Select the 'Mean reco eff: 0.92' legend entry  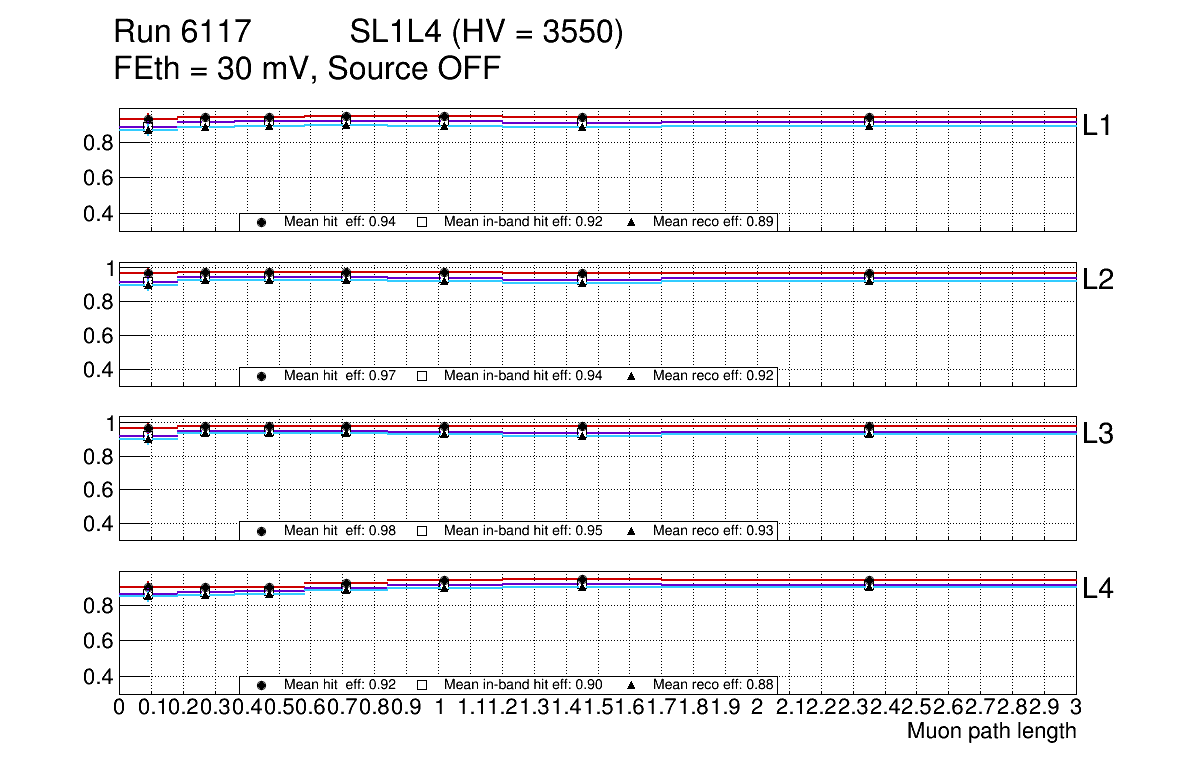pos(714,376)
